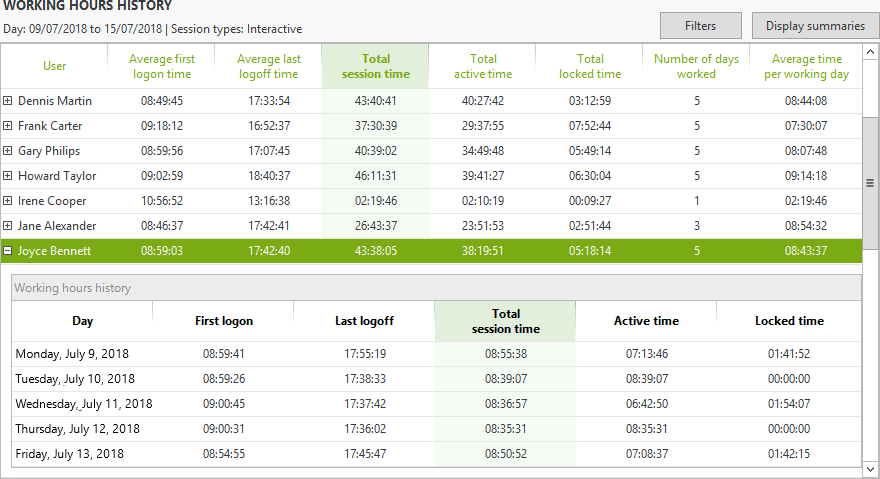The image size is (880, 479).
Task: Expand Frank Carter's details
Action: pyautogui.click(x=8, y=126)
